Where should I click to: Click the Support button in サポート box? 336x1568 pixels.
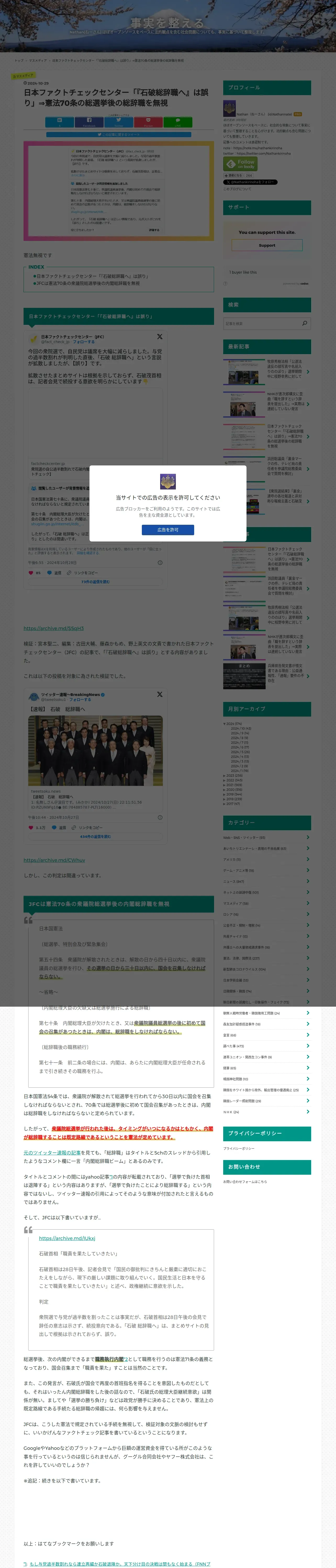(x=267, y=245)
